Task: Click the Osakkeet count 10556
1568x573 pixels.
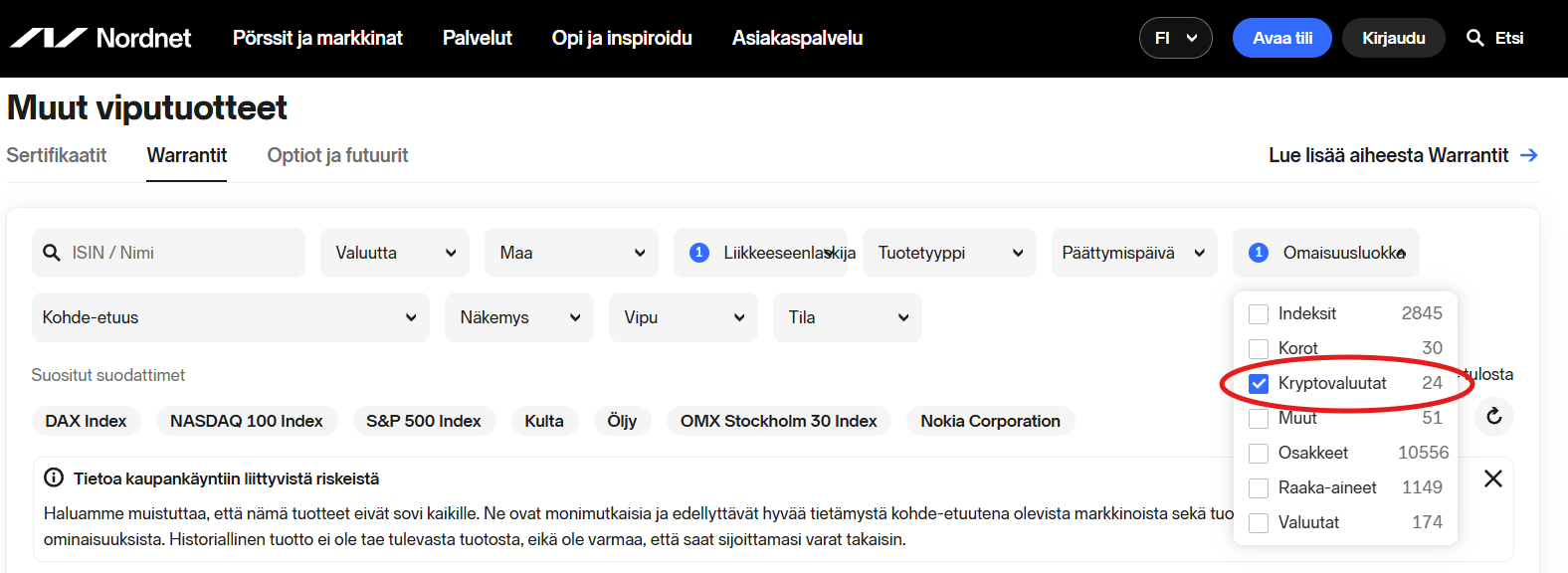Action: coord(1424,453)
